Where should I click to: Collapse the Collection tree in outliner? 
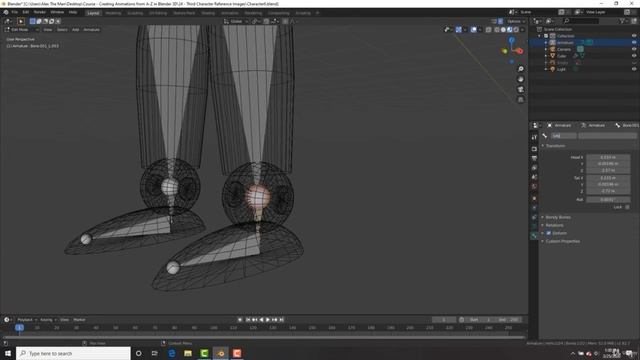540,36
